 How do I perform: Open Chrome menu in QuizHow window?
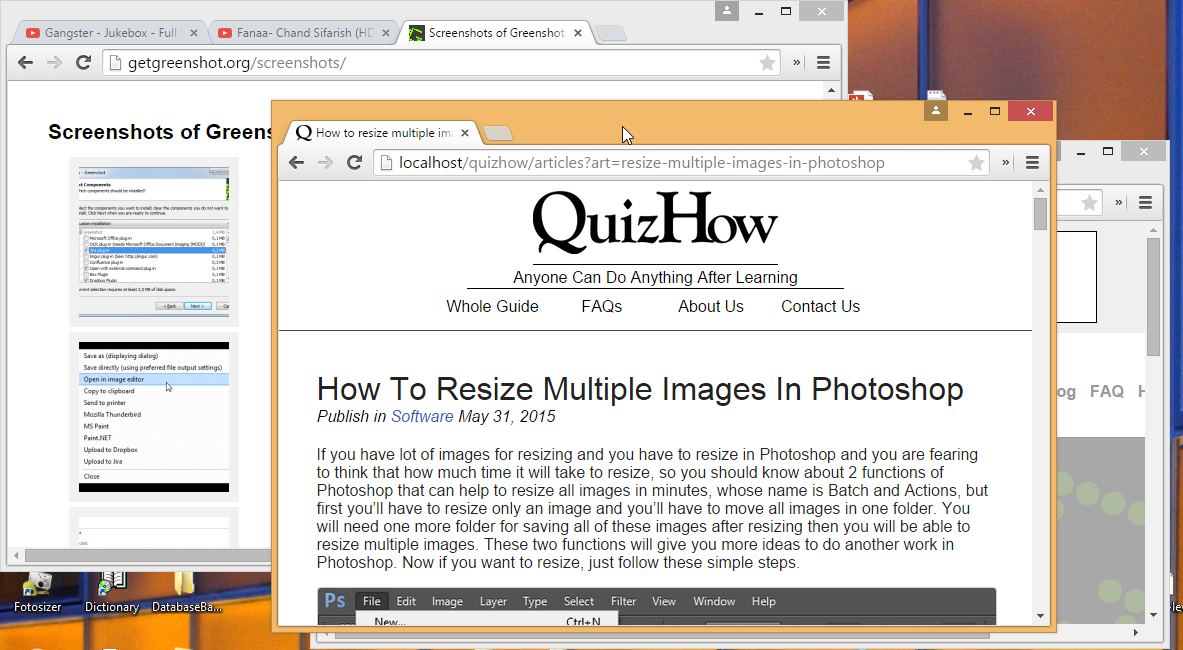pos(1032,163)
